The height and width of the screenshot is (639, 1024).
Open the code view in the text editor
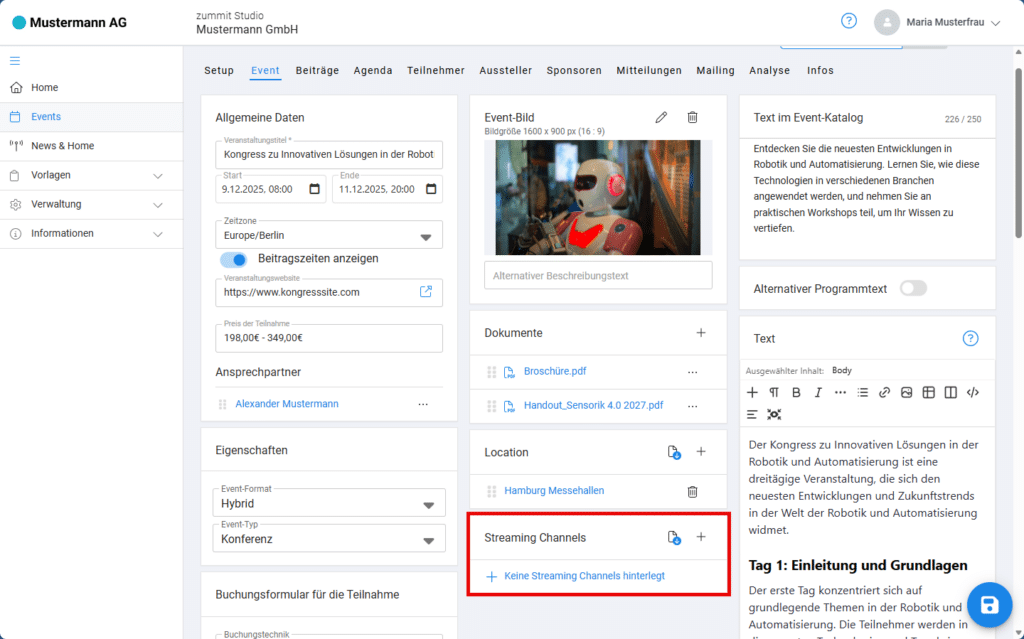click(973, 392)
